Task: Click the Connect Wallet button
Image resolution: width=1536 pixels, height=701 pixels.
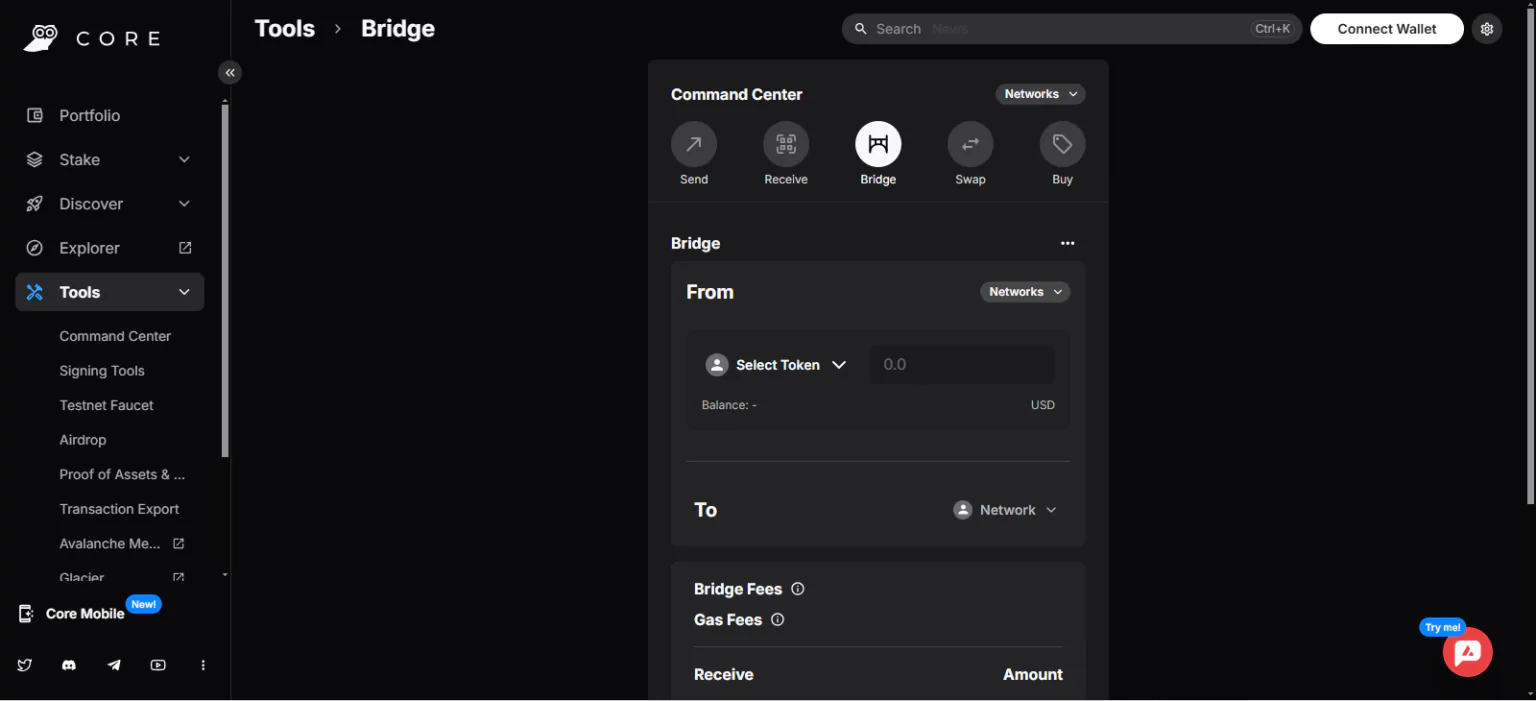Action: (1386, 29)
